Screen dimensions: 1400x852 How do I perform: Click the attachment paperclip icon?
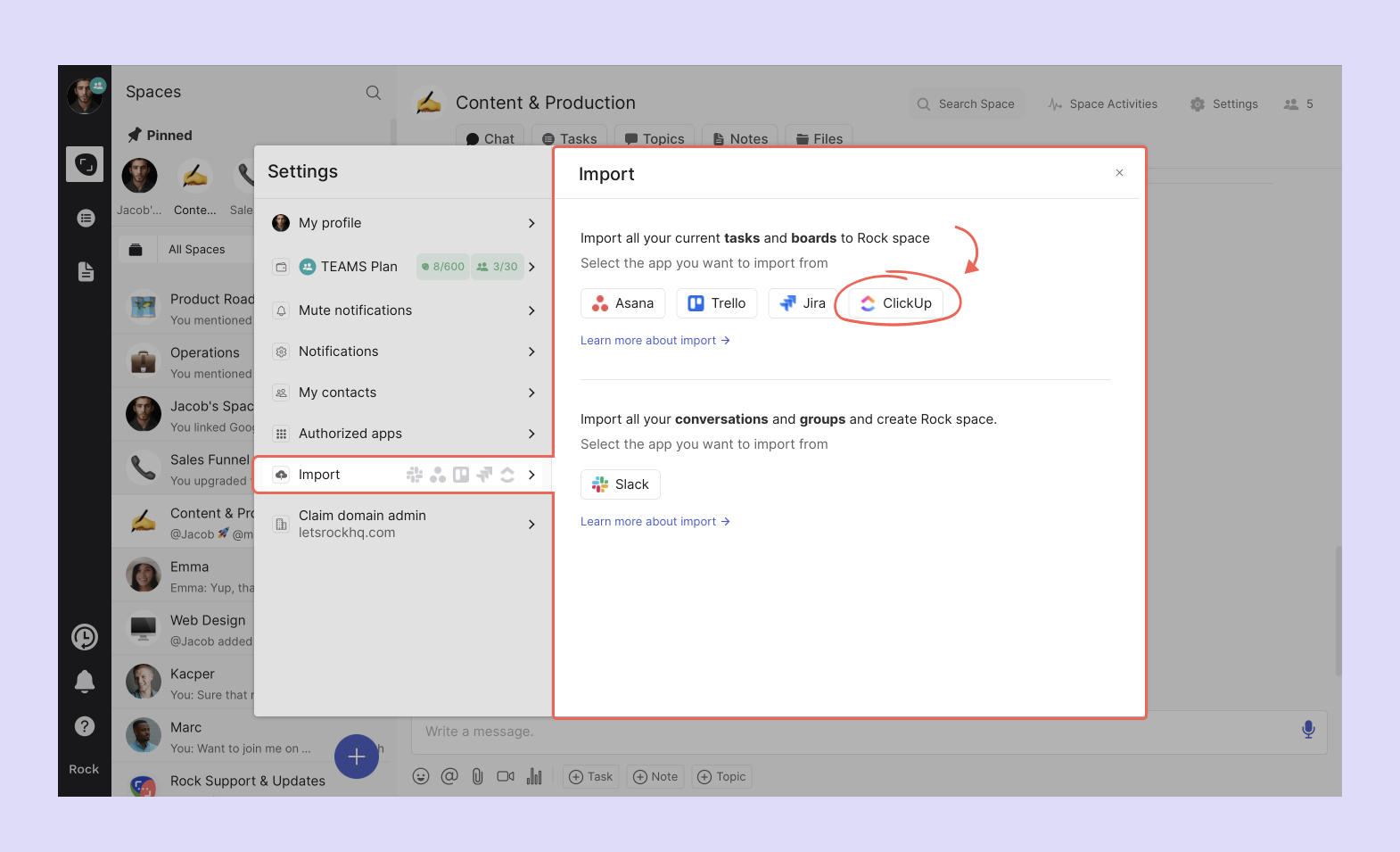477,776
